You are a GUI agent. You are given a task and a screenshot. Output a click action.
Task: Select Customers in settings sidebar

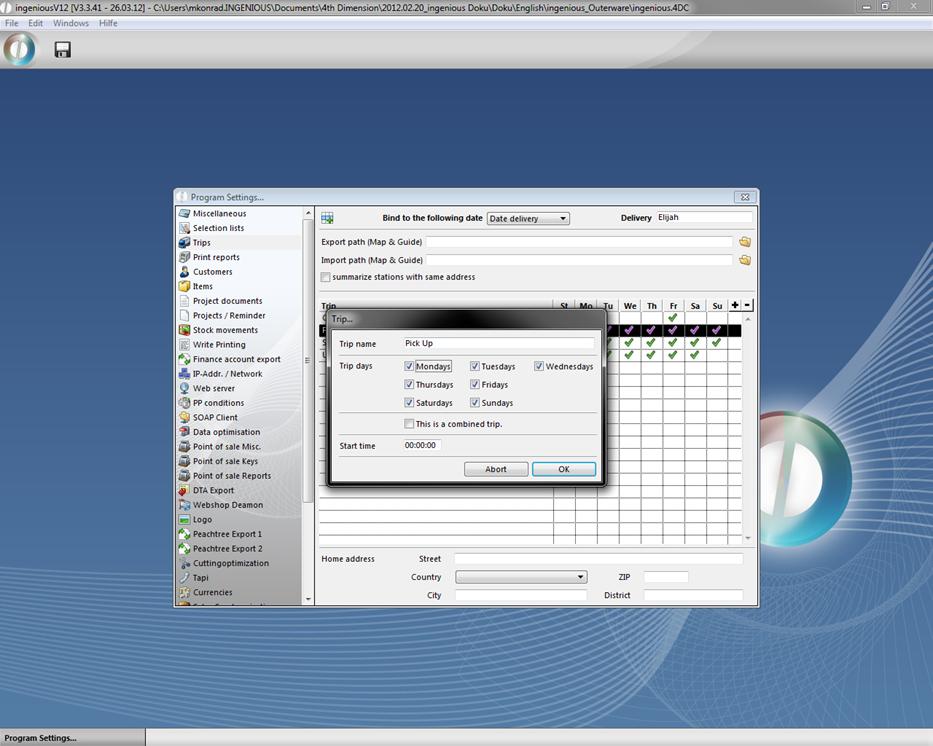coord(212,272)
